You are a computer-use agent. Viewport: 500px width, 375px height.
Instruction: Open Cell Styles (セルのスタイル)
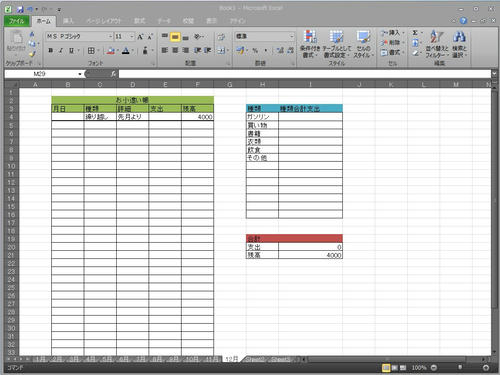click(x=363, y=44)
